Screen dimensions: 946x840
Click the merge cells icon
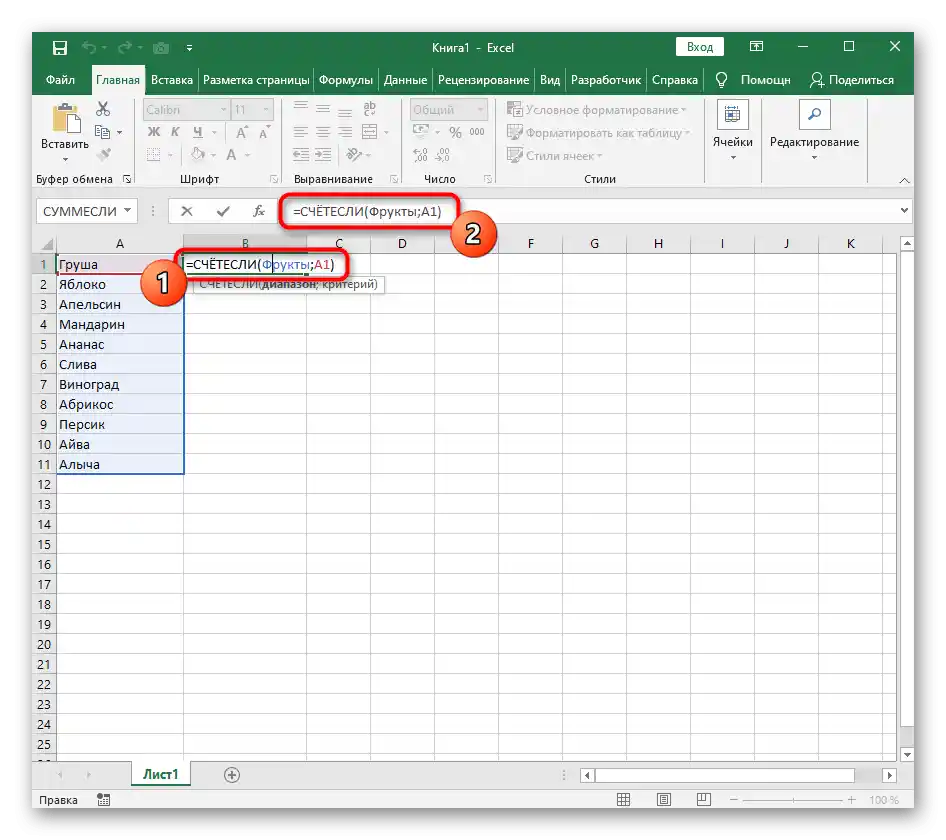[x=369, y=132]
